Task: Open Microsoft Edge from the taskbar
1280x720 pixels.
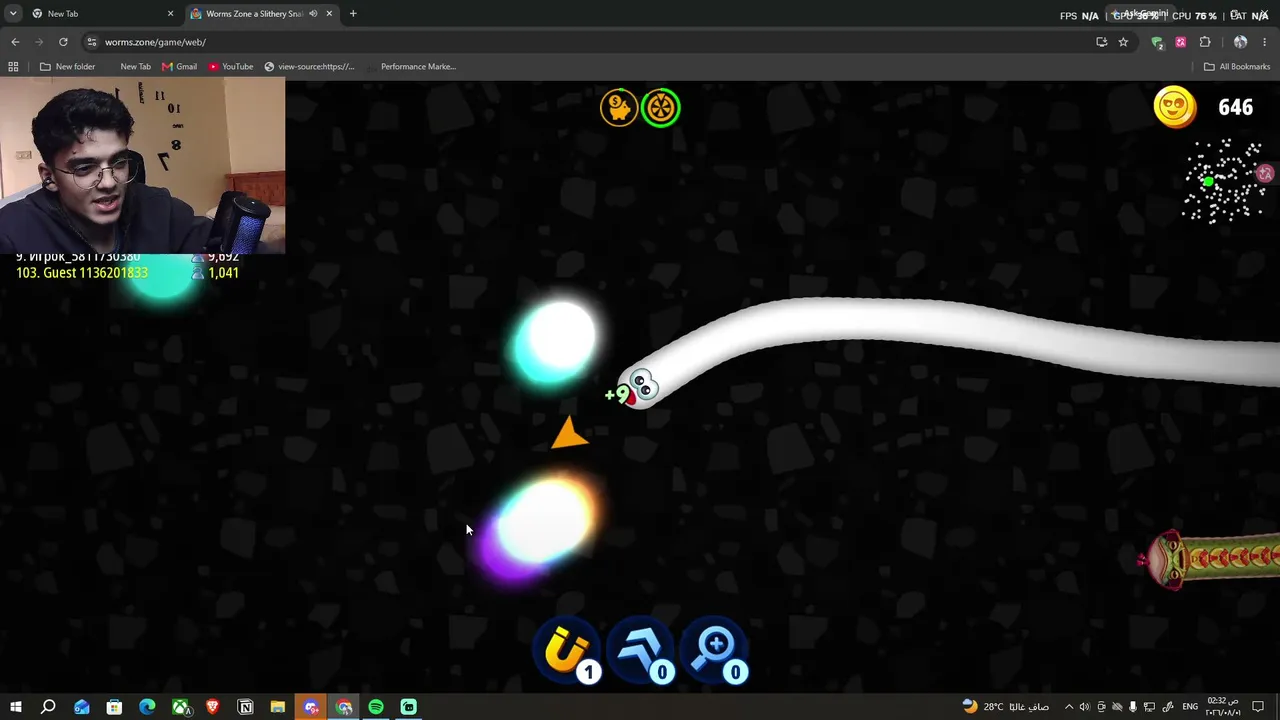Action: point(147,707)
